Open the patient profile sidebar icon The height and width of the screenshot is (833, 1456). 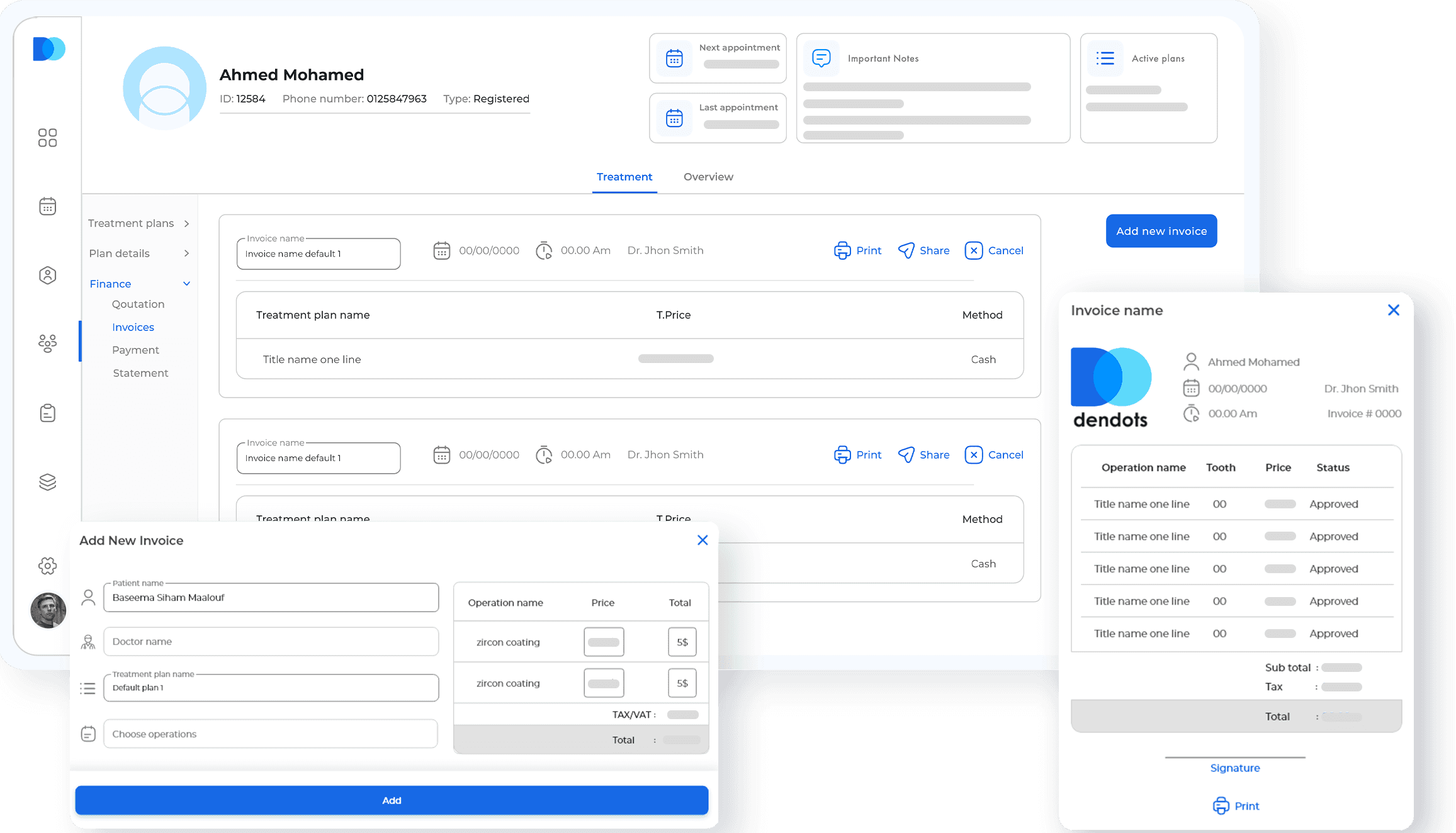(47, 275)
